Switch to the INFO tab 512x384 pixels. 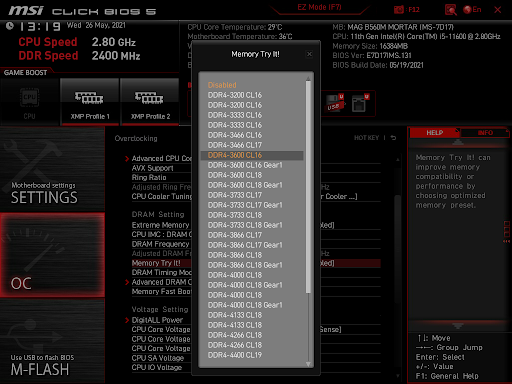coord(485,133)
